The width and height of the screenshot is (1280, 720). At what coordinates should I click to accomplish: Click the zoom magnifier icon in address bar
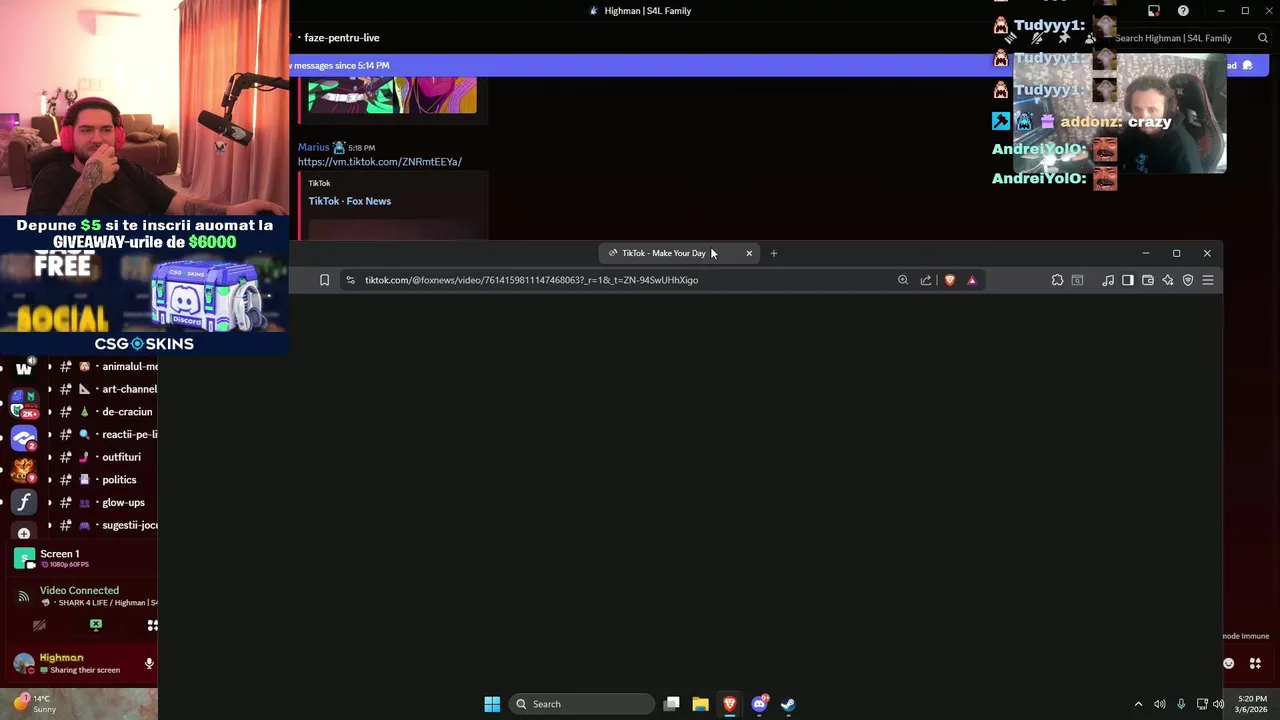tap(903, 280)
